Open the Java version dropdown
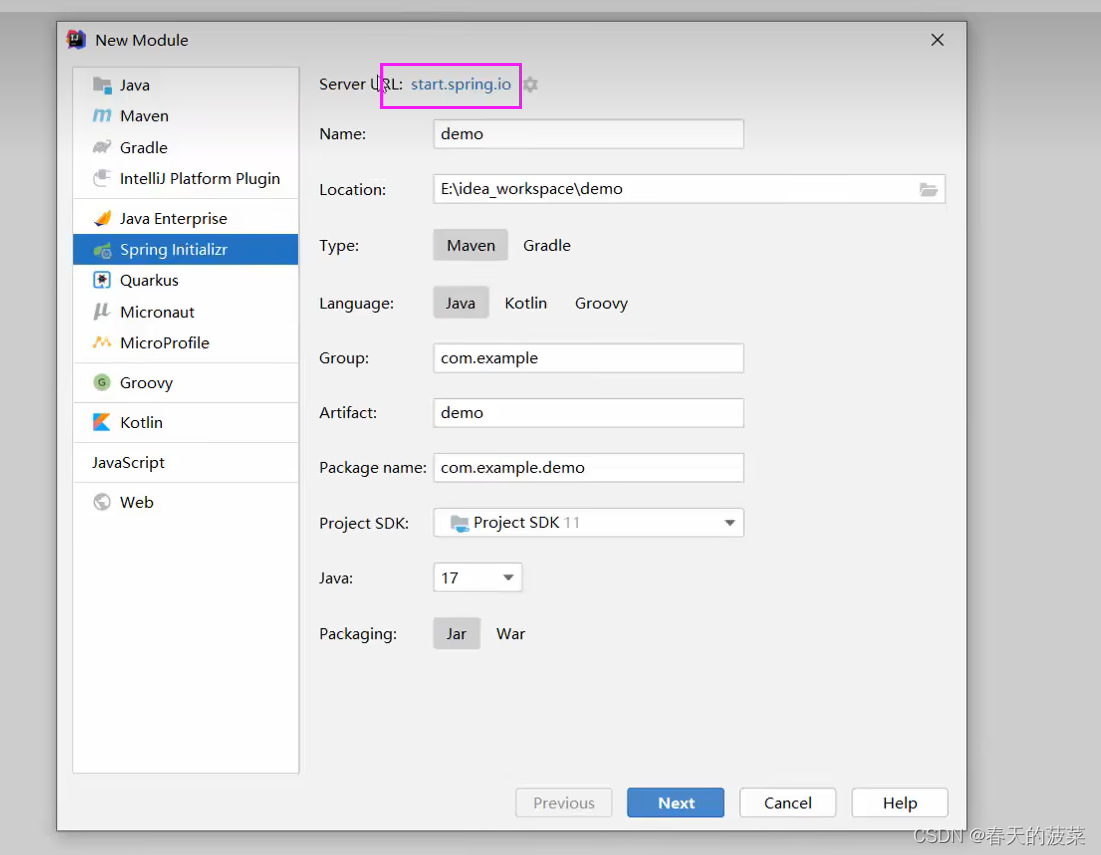This screenshot has width=1101, height=855. click(507, 577)
